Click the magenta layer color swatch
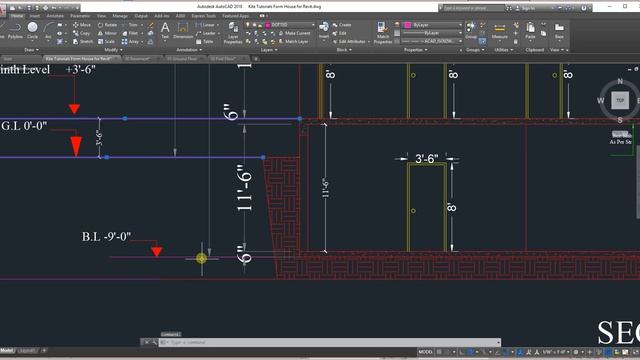 click(x=268, y=25)
